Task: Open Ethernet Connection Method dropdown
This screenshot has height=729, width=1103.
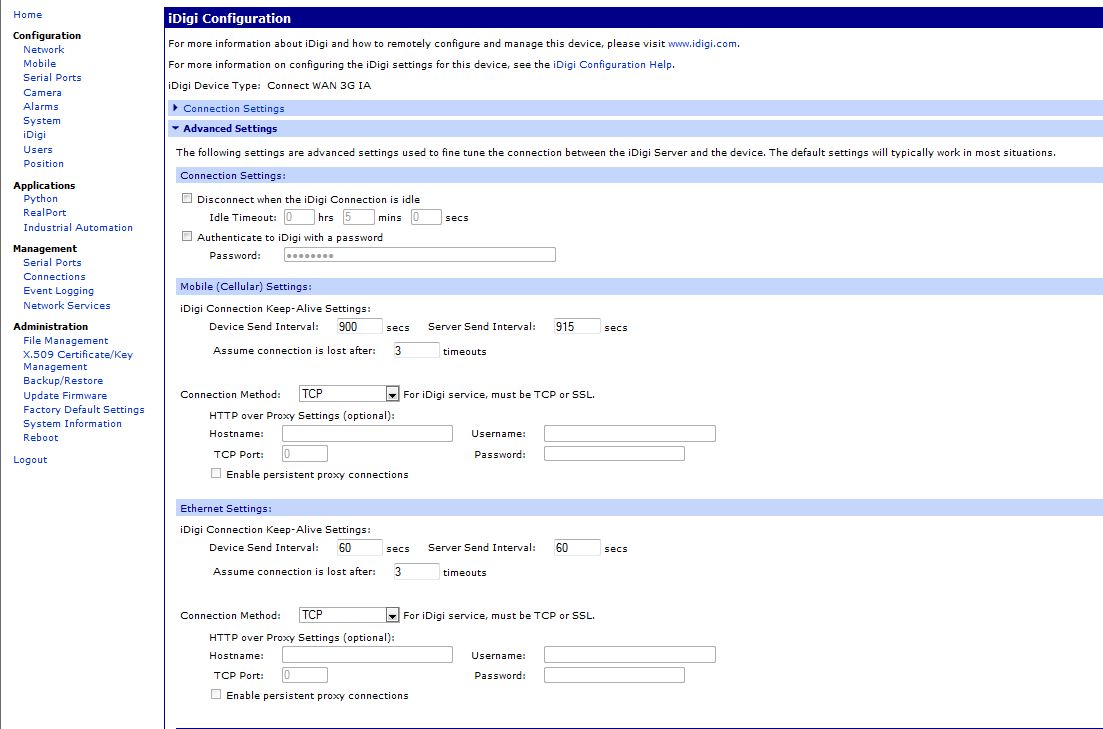Action: [349, 615]
